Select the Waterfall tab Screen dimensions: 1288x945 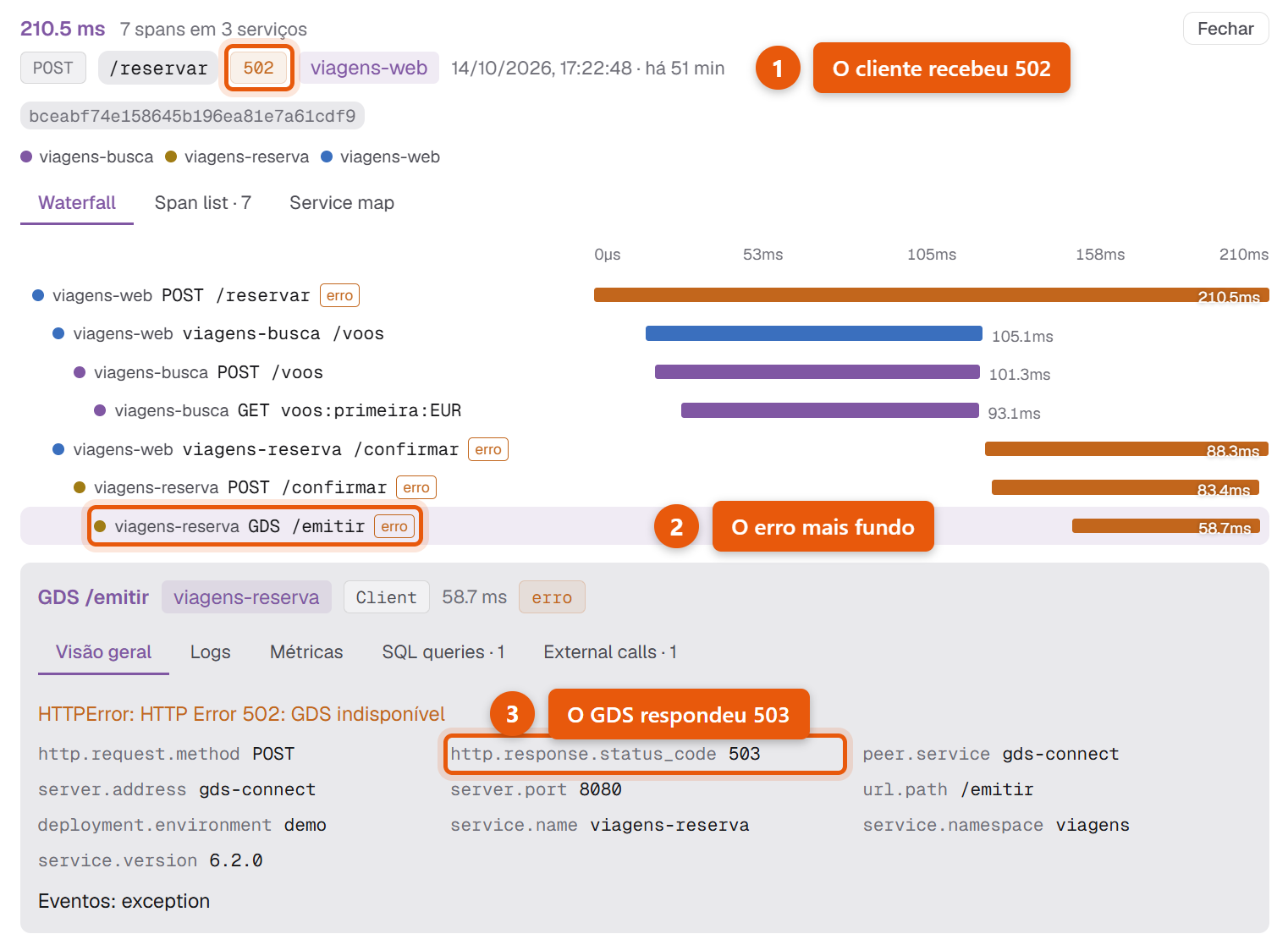click(77, 203)
